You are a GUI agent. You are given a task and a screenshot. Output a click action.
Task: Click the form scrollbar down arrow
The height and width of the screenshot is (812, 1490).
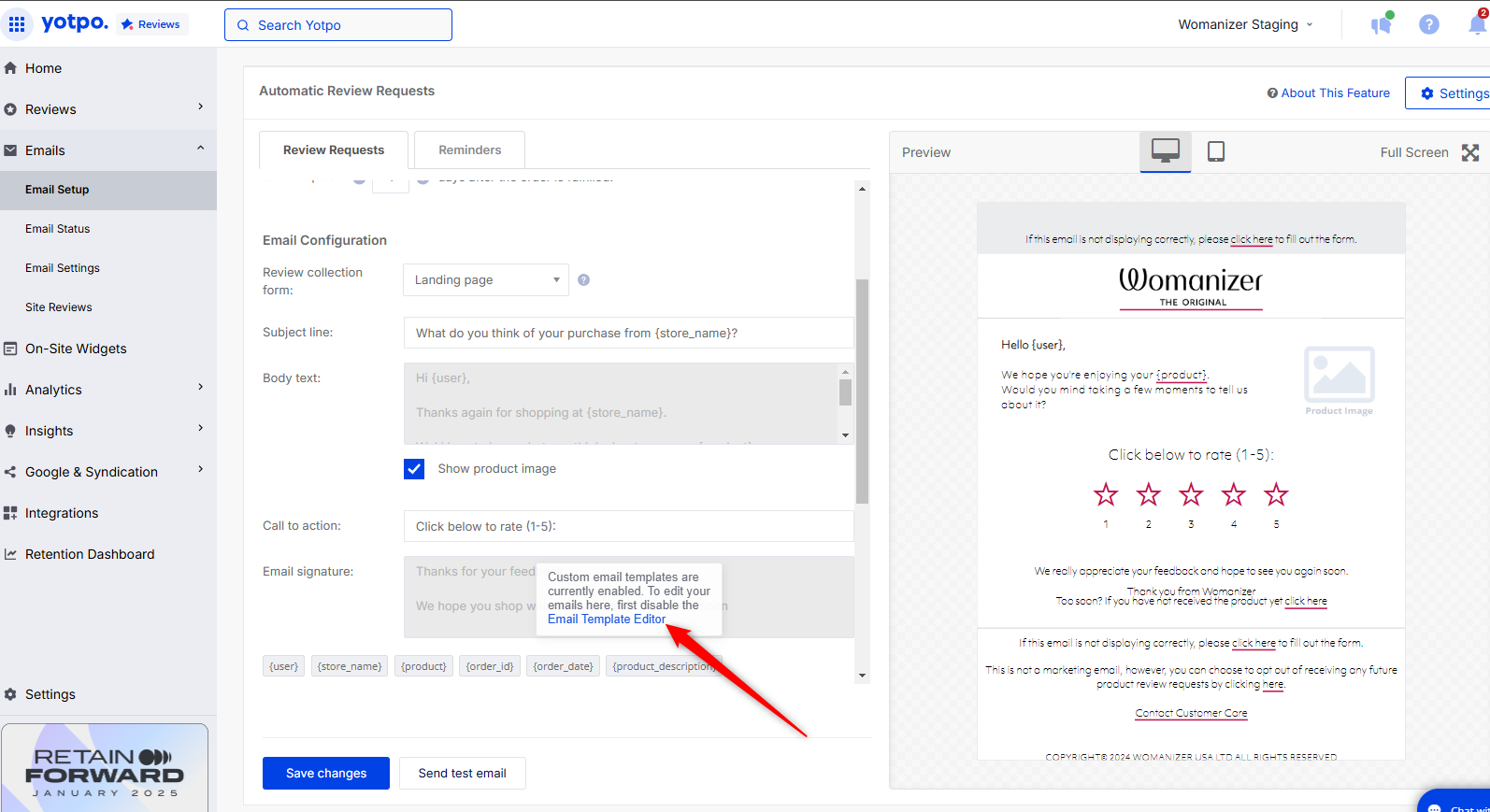pyautogui.click(x=862, y=676)
